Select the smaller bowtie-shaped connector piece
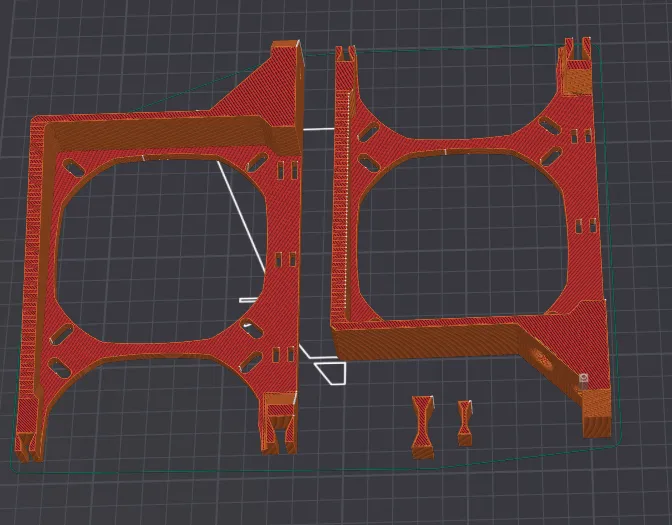 [x=465, y=423]
